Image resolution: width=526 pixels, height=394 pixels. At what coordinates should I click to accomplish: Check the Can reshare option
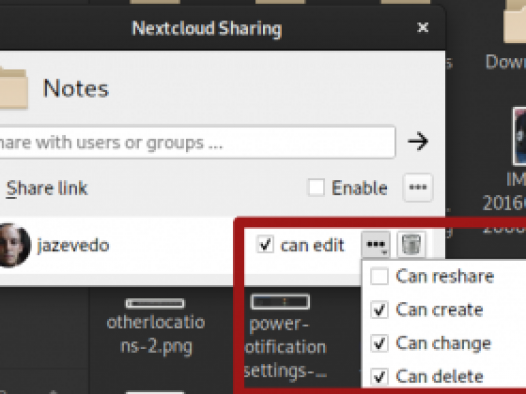click(x=379, y=276)
